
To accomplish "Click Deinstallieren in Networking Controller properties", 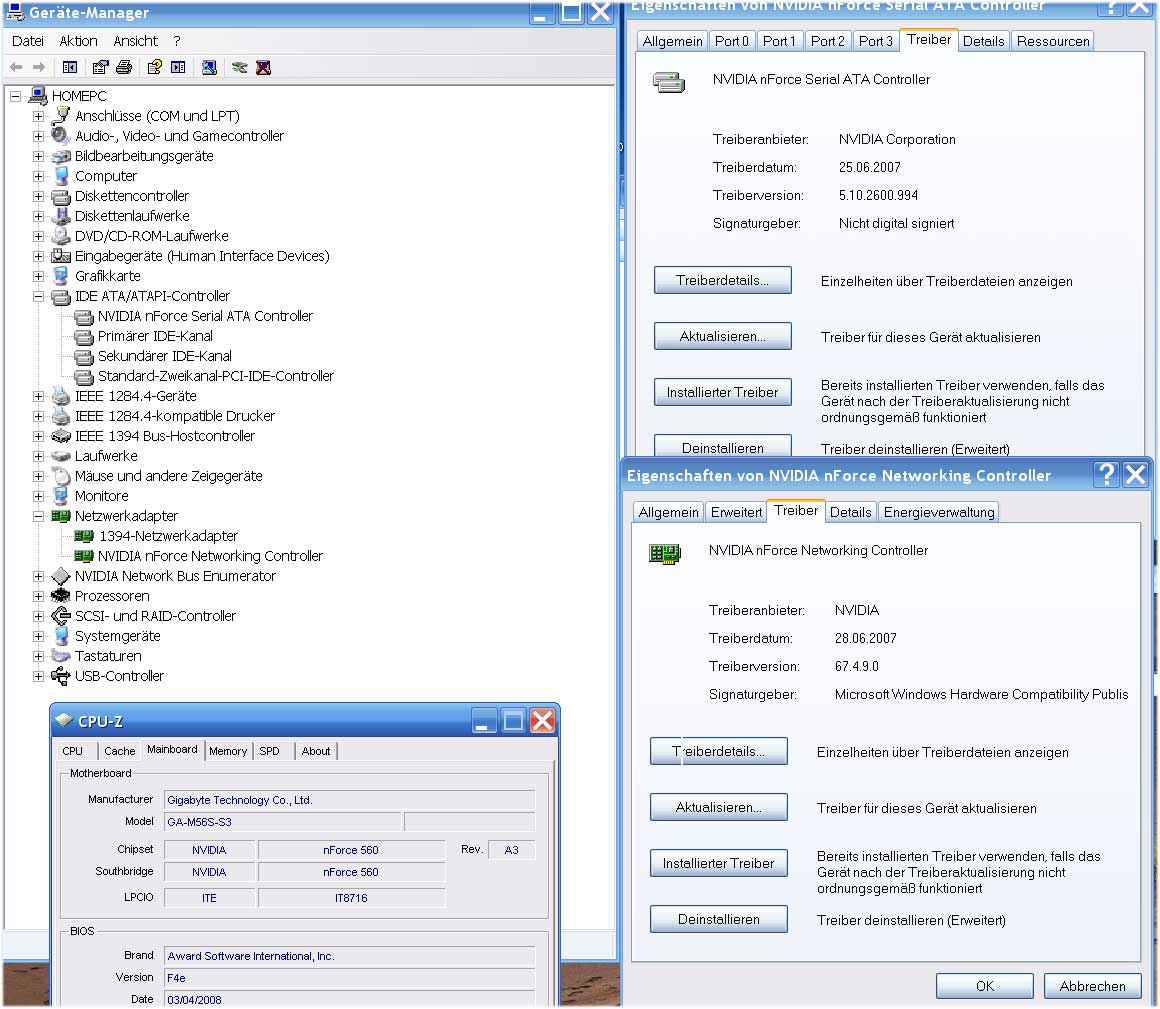I will (718, 919).
